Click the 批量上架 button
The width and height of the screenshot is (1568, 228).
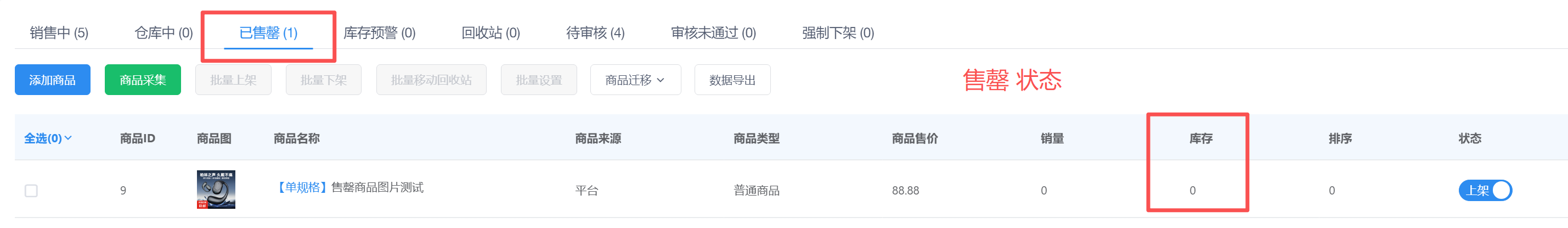(x=233, y=80)
